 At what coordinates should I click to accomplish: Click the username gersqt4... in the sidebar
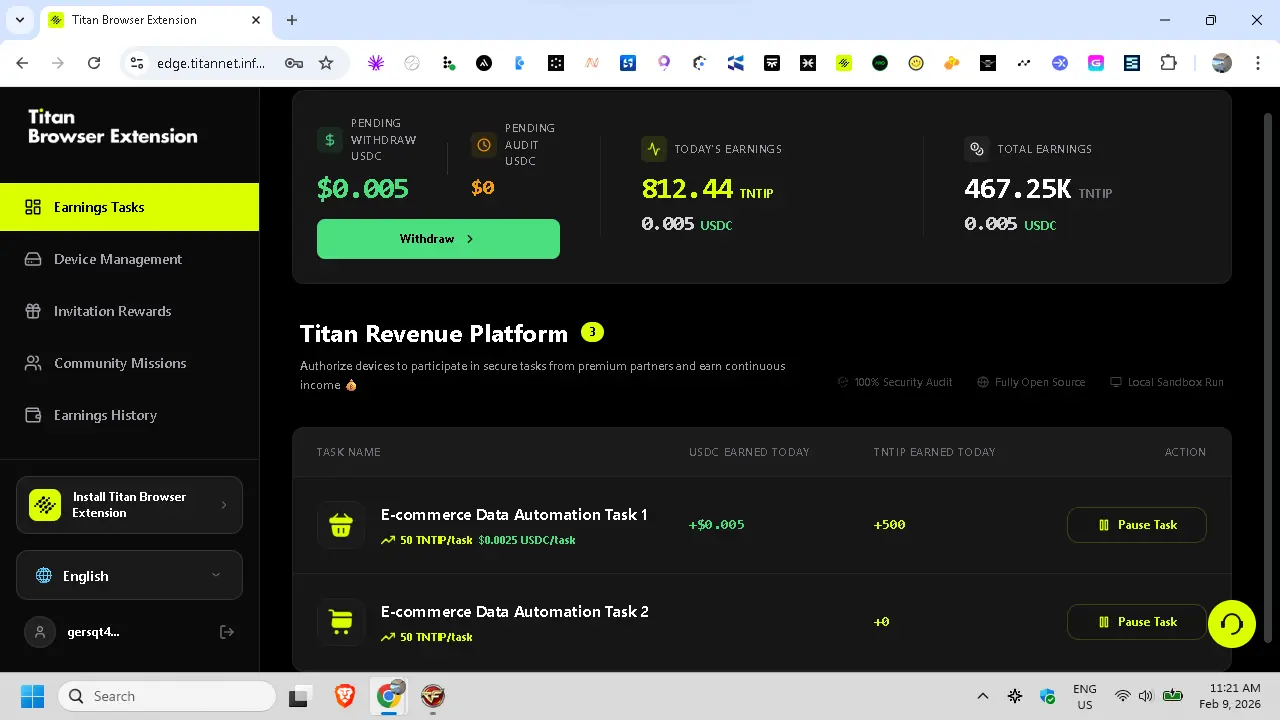click(x=93, y=632)
